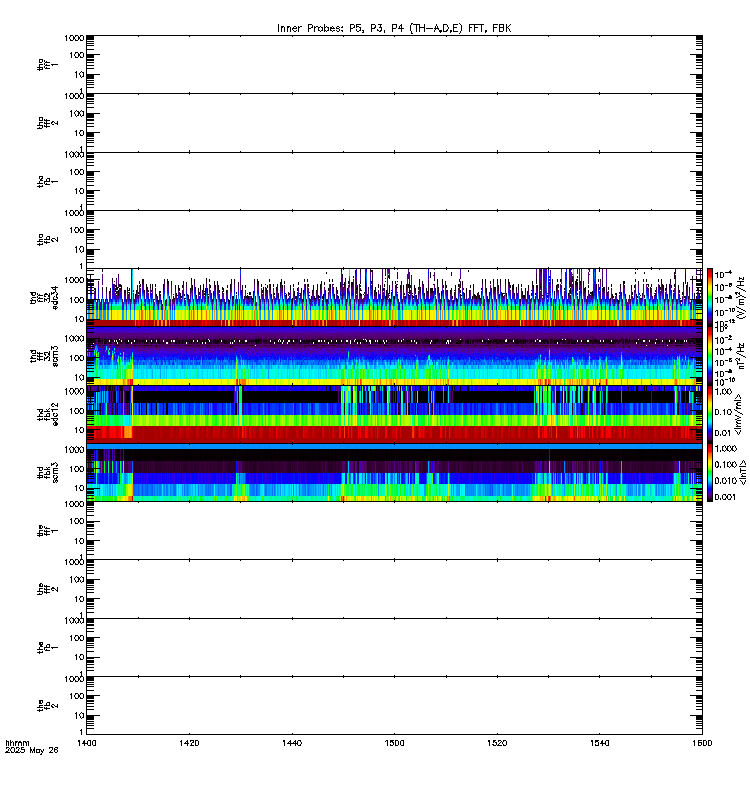Click the "1440" time axis tick label
Image resolution: width=750 pixels, height=800 pixels.
[292, 743]
